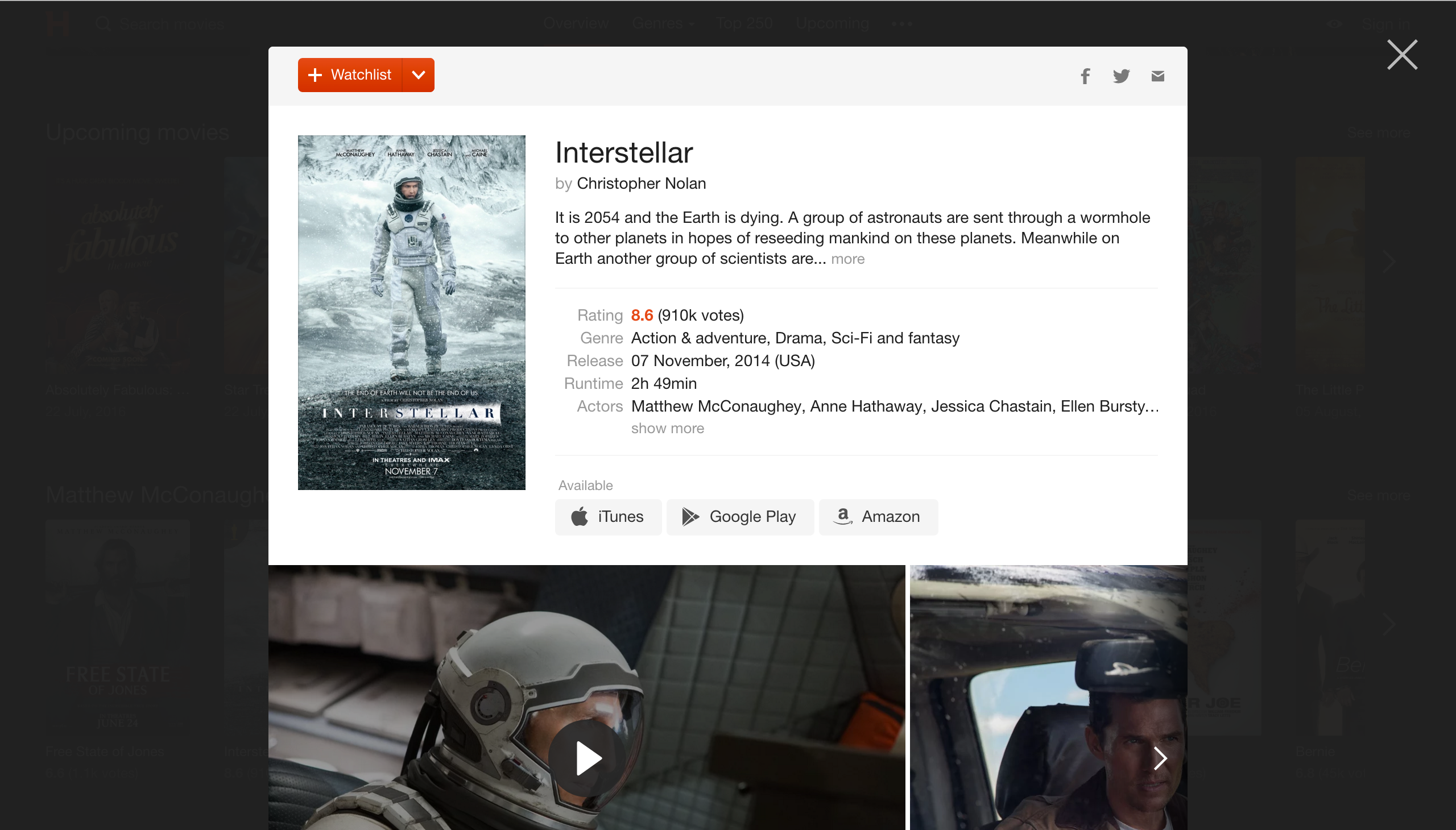The width and height of the screenshot is (1456, 830).
Task: Expand the Watchlist dropdown arrow
Action: coord(419,74)
